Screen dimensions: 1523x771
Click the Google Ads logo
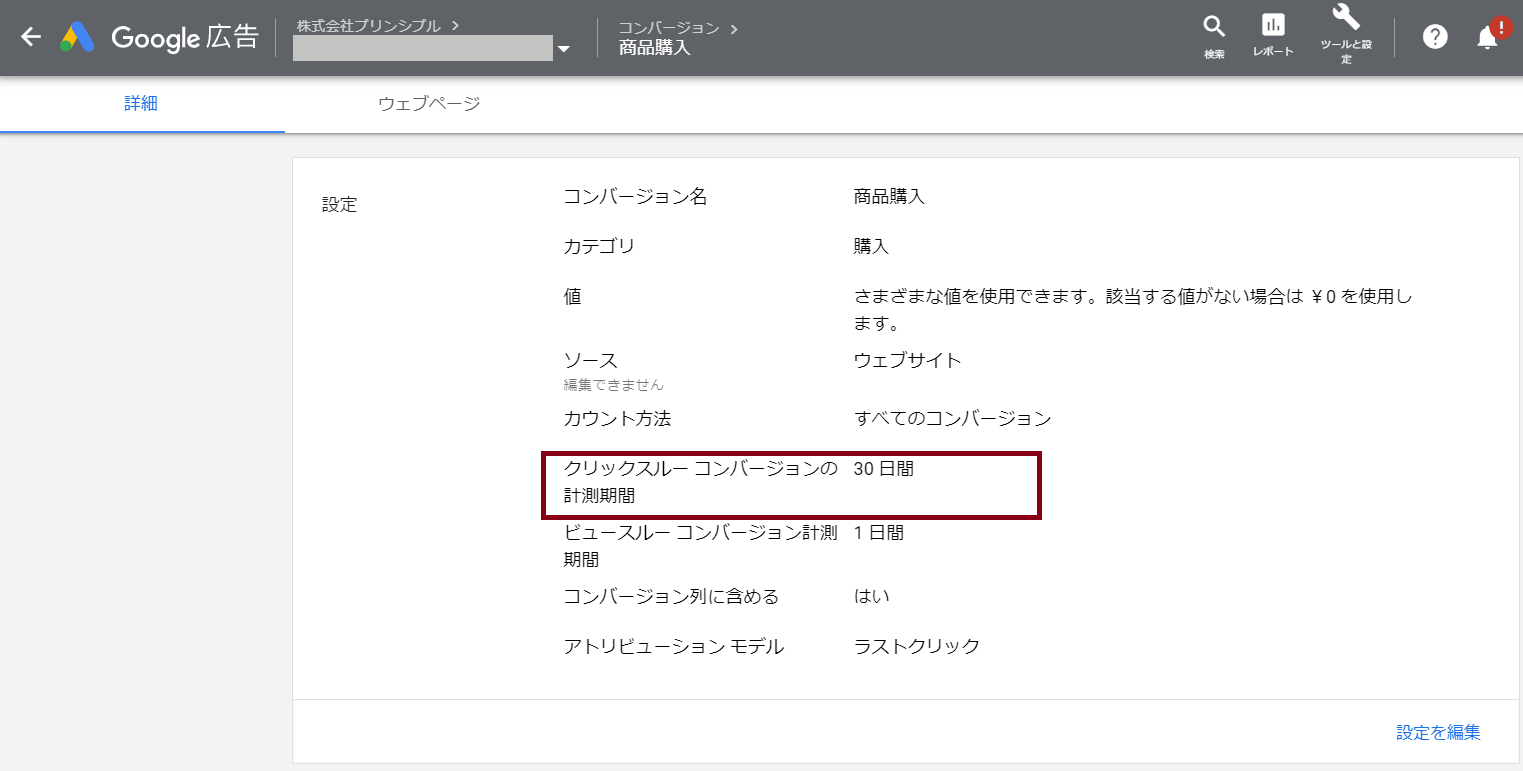(x=77, y=38)
